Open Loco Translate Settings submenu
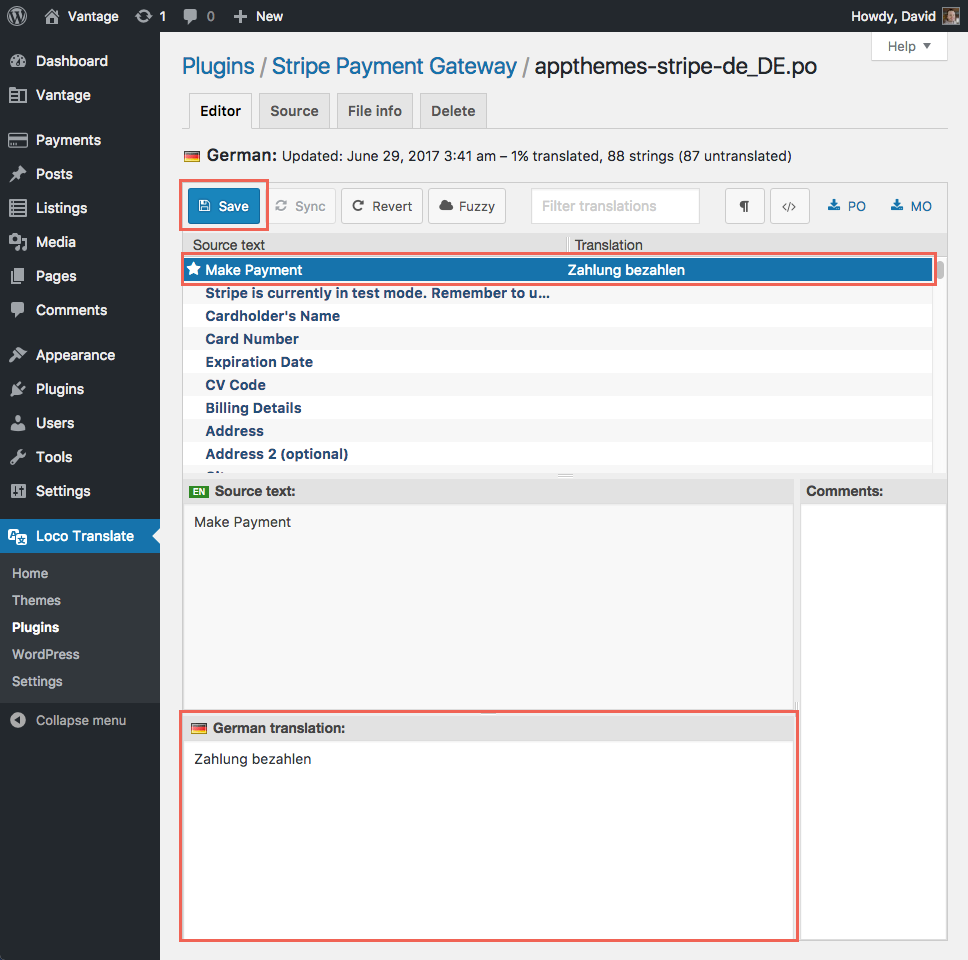 coord(37,682)
